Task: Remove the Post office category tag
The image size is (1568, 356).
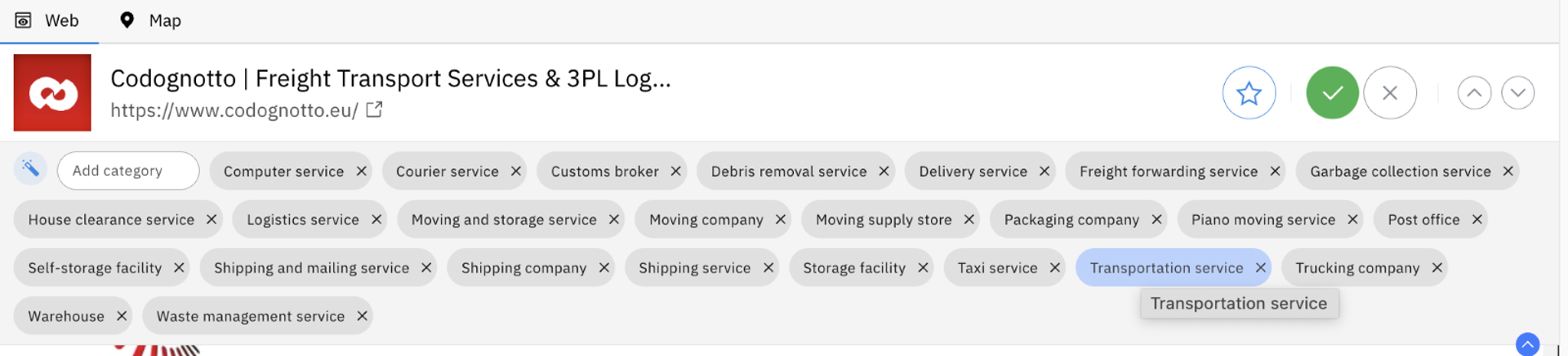Action: pos(1477,220)
